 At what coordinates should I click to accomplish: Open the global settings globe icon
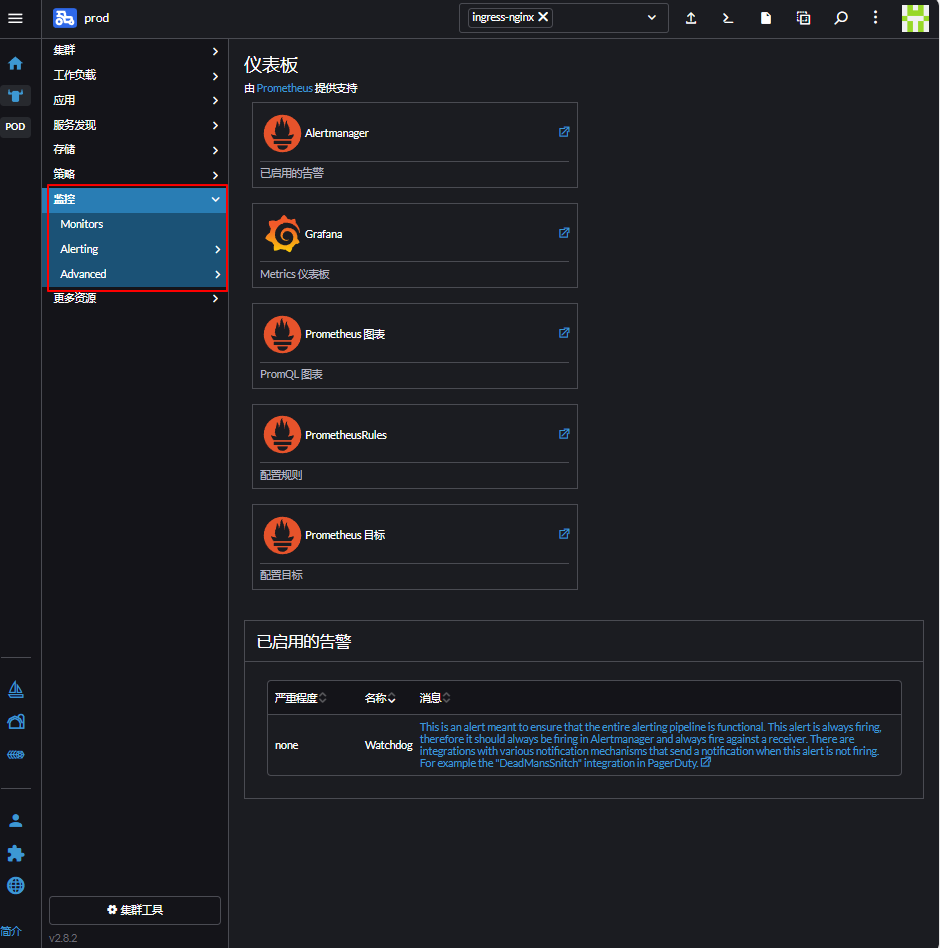pos(16,886)
